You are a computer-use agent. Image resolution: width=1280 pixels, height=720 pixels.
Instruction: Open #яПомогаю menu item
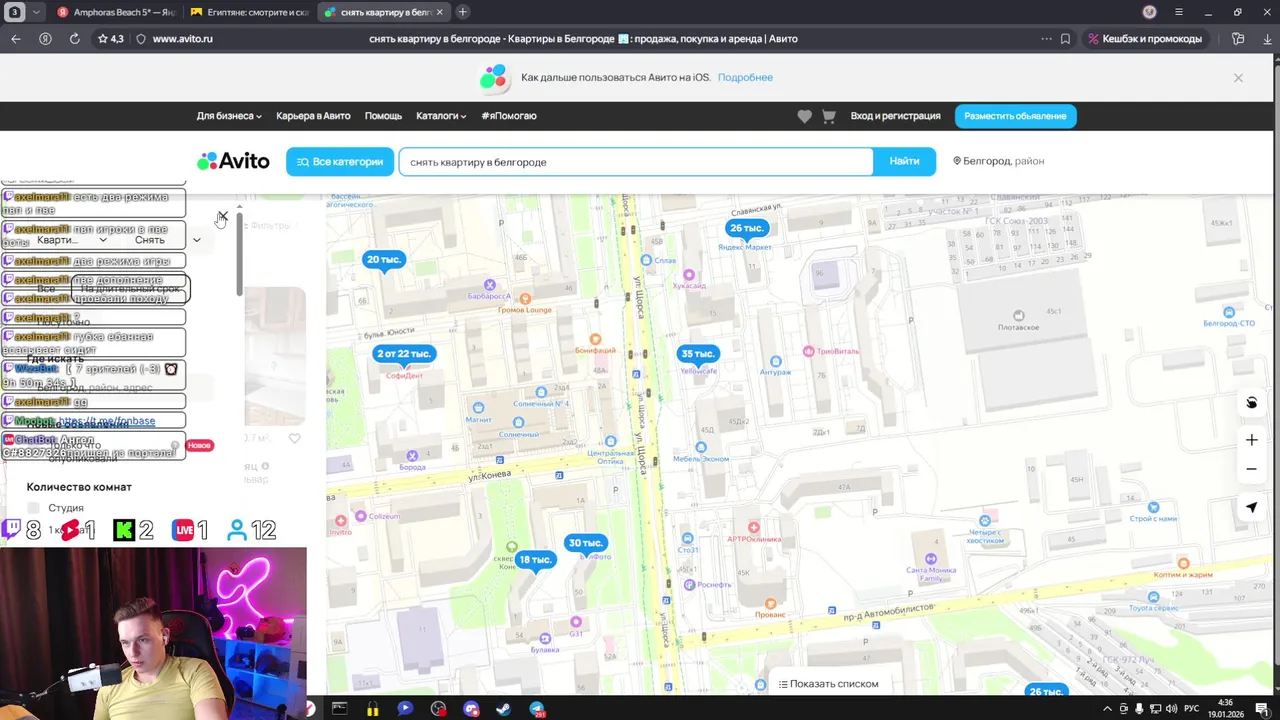tap(509, 116)
